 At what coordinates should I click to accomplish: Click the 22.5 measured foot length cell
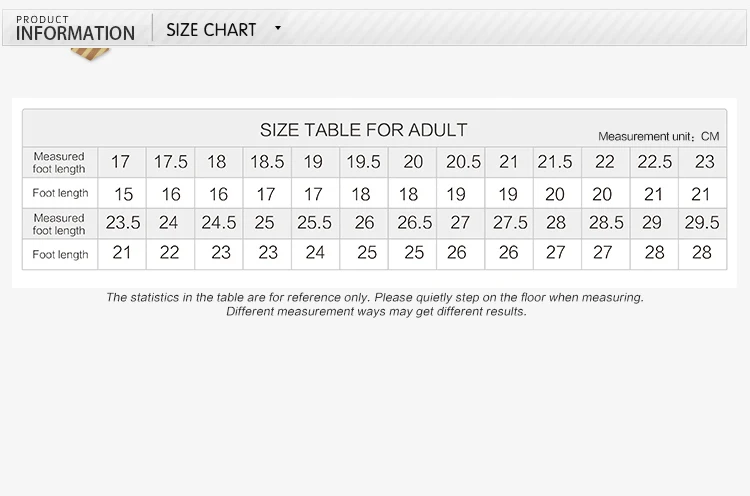click(x=654, y=162)
